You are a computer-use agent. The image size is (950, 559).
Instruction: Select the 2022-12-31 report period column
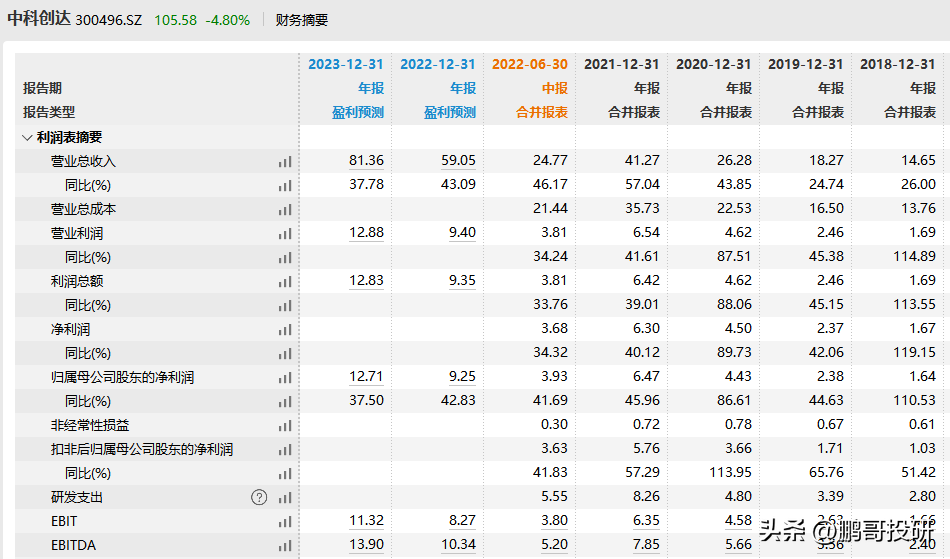coord(438,64)
